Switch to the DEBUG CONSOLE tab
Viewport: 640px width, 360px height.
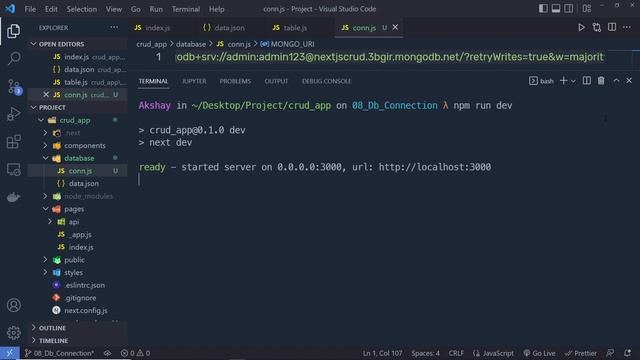point(326,81)
